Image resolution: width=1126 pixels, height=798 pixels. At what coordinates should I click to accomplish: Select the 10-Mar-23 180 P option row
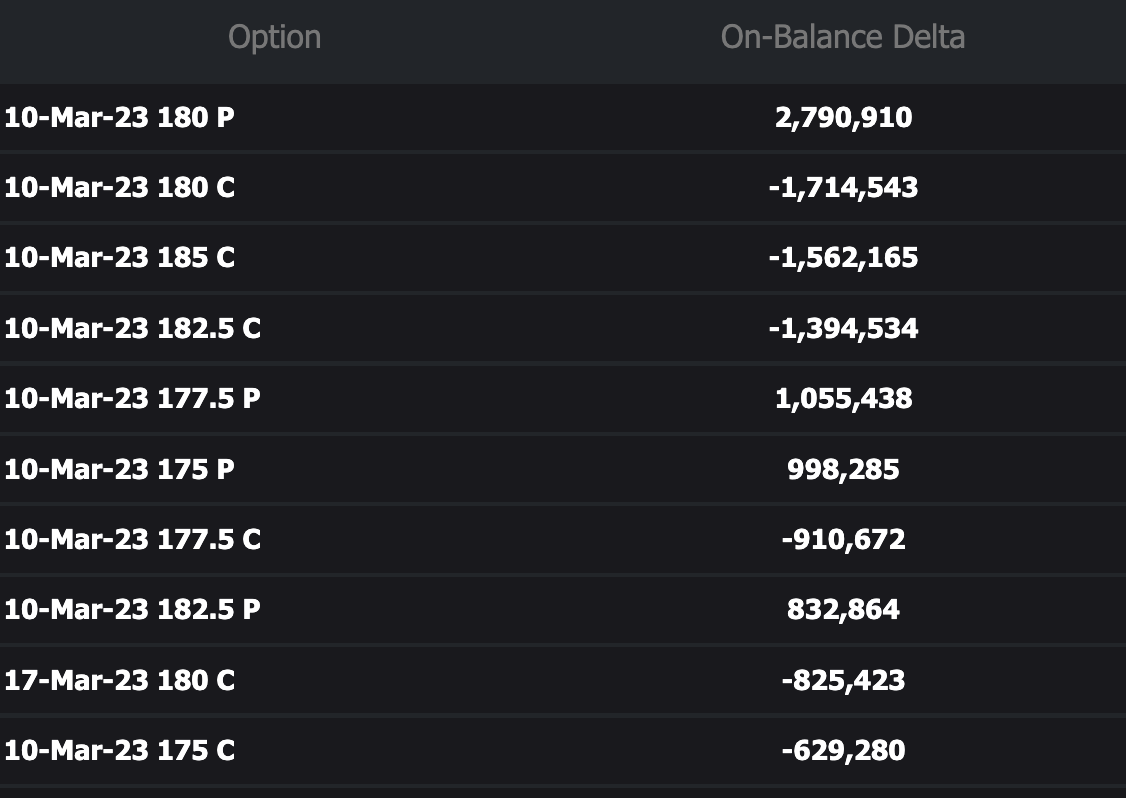tap(119, 118)
